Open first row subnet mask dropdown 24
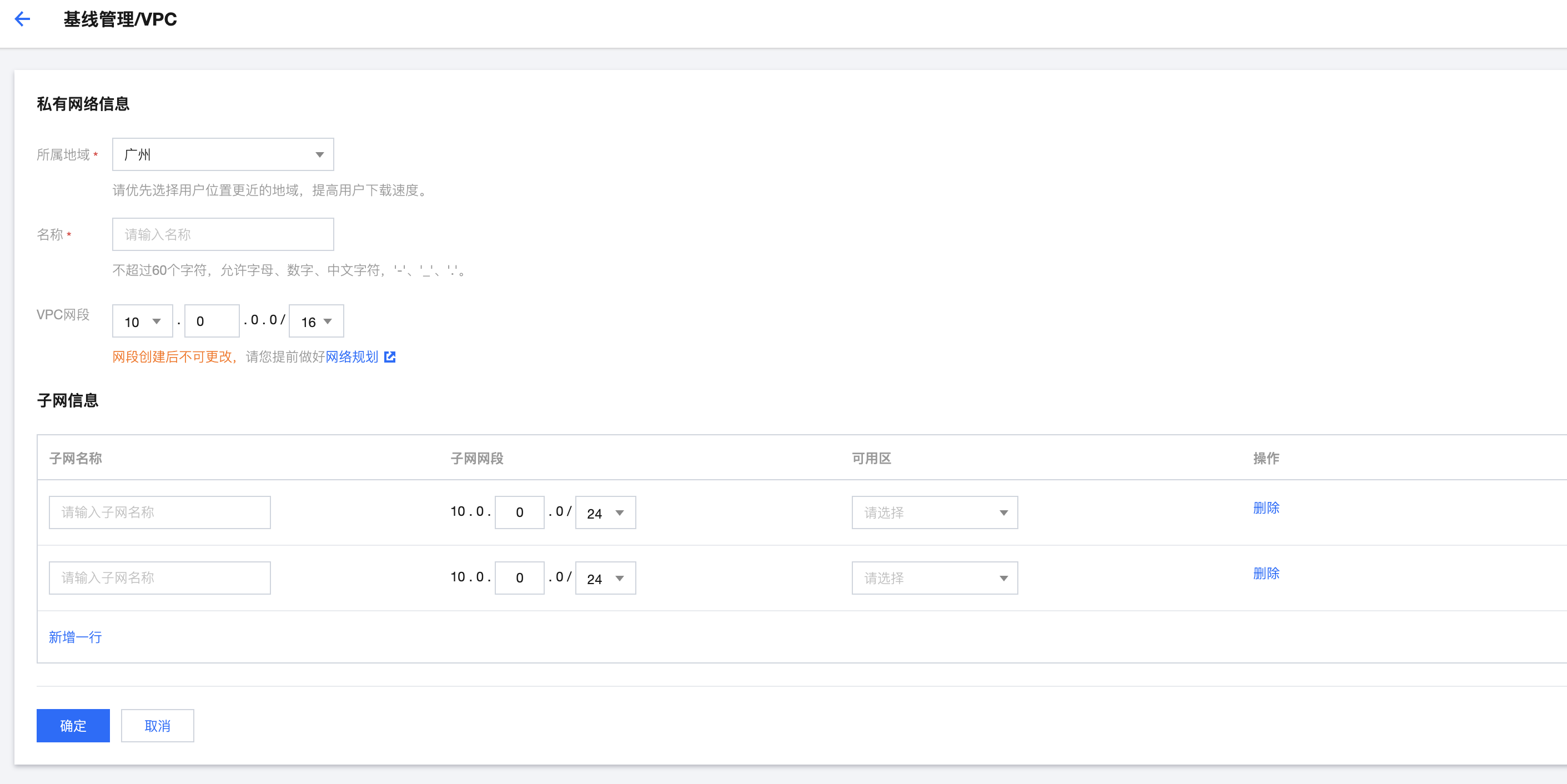The height and width of the screenshot is (784, 1567). (x=605, y=512)
